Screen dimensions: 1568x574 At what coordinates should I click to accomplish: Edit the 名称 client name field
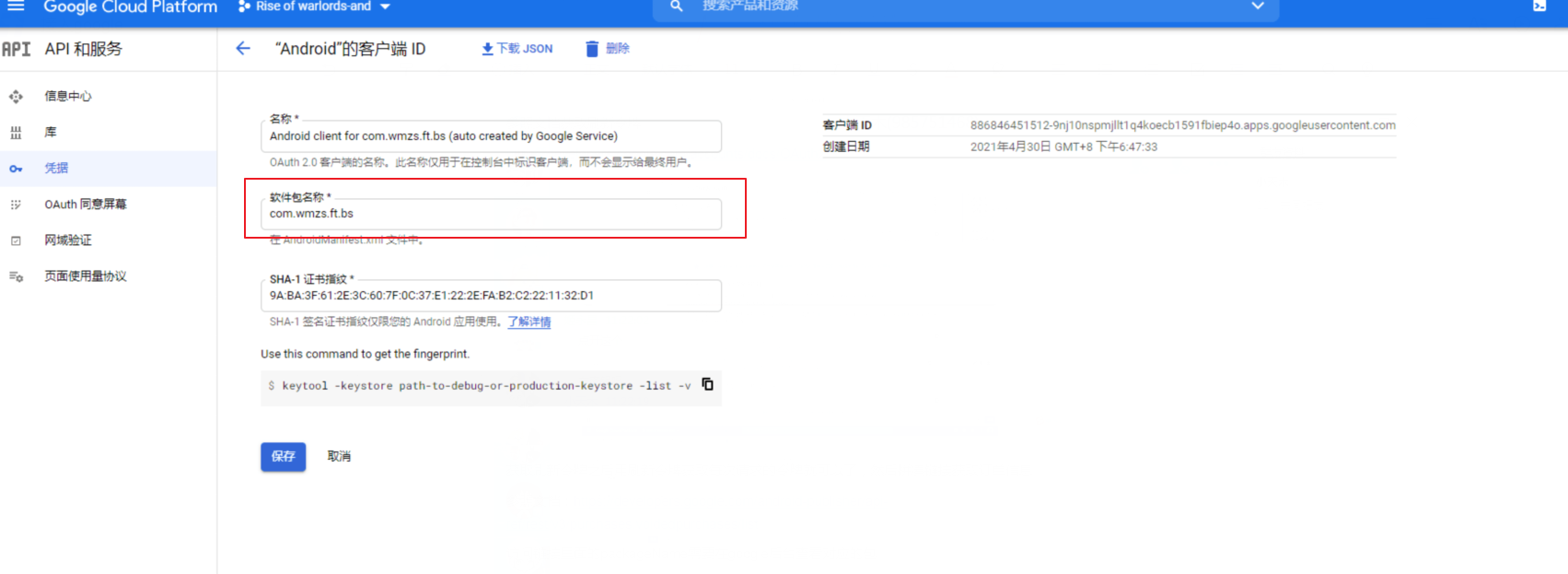click(491, 136)
